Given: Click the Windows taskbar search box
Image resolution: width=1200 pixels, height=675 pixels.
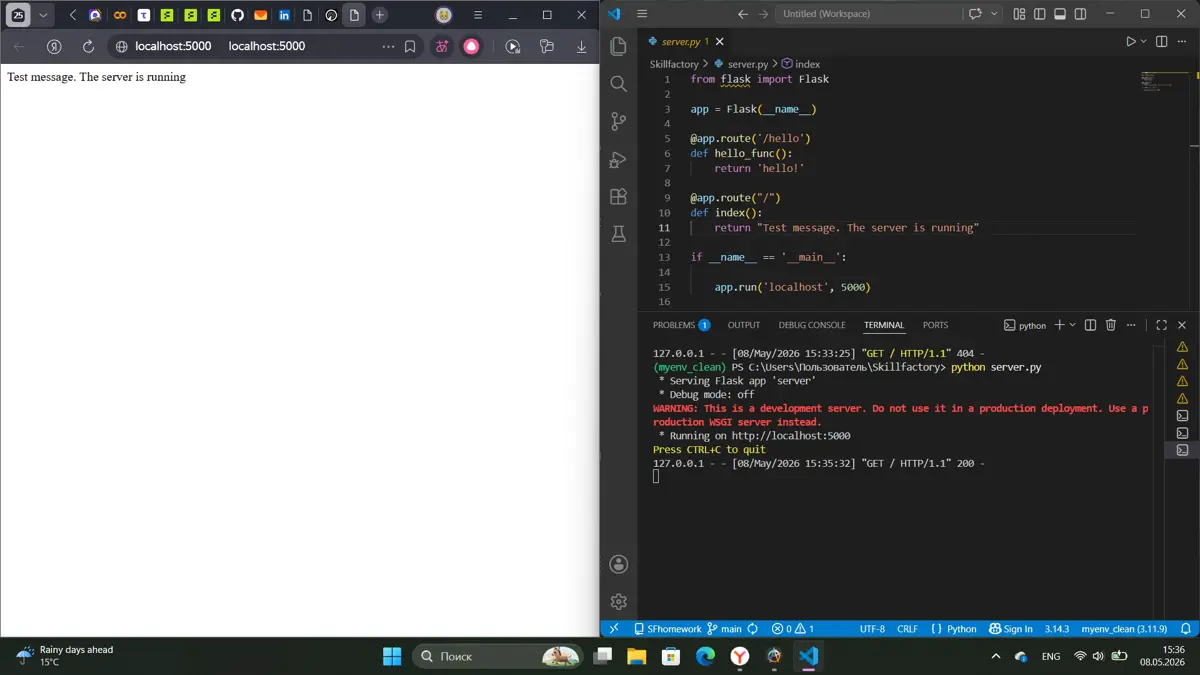Looking at the screenshot, I should pyautogui.click(x=497, y=656).
